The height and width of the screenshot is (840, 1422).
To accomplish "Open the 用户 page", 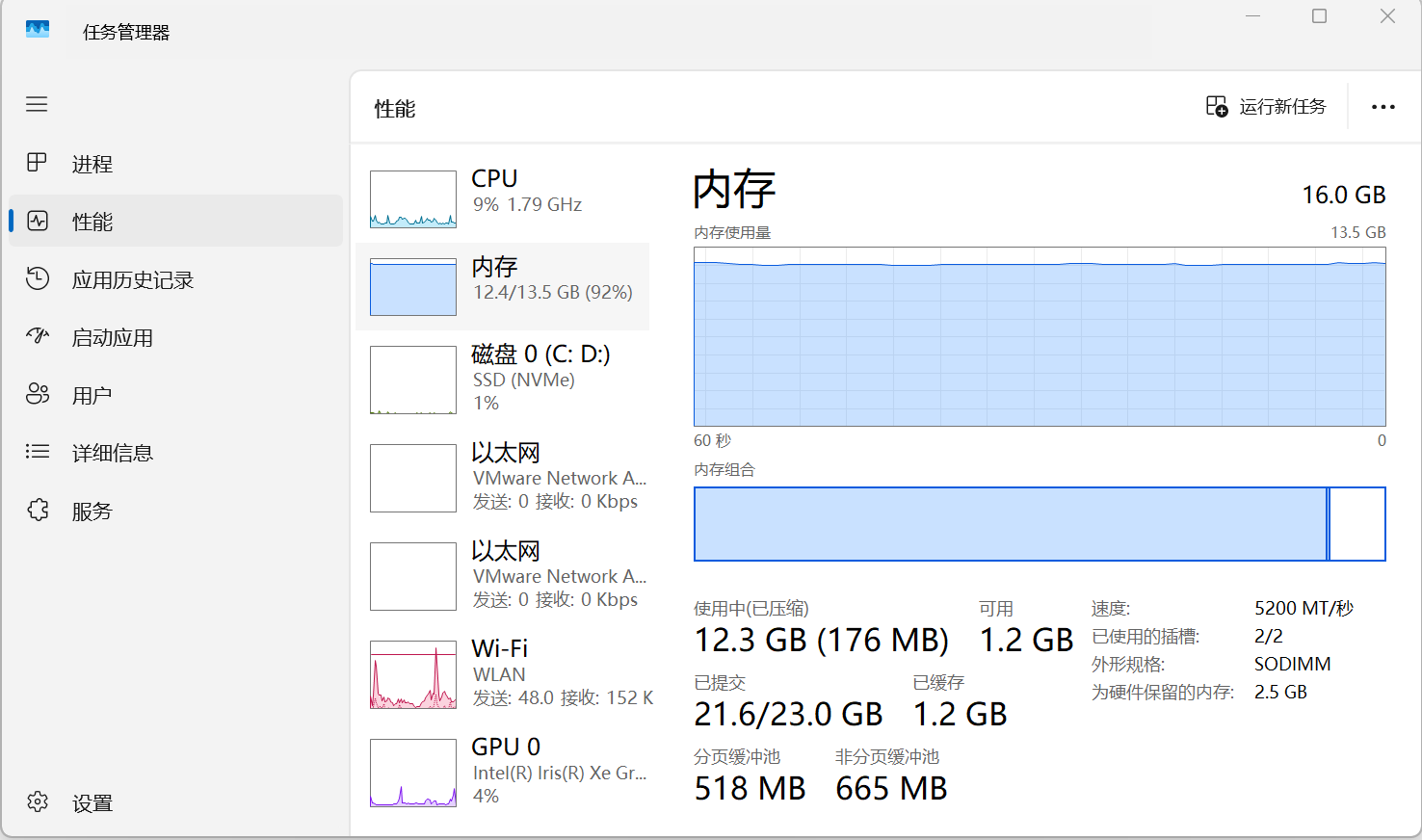I will click(92, 395).
